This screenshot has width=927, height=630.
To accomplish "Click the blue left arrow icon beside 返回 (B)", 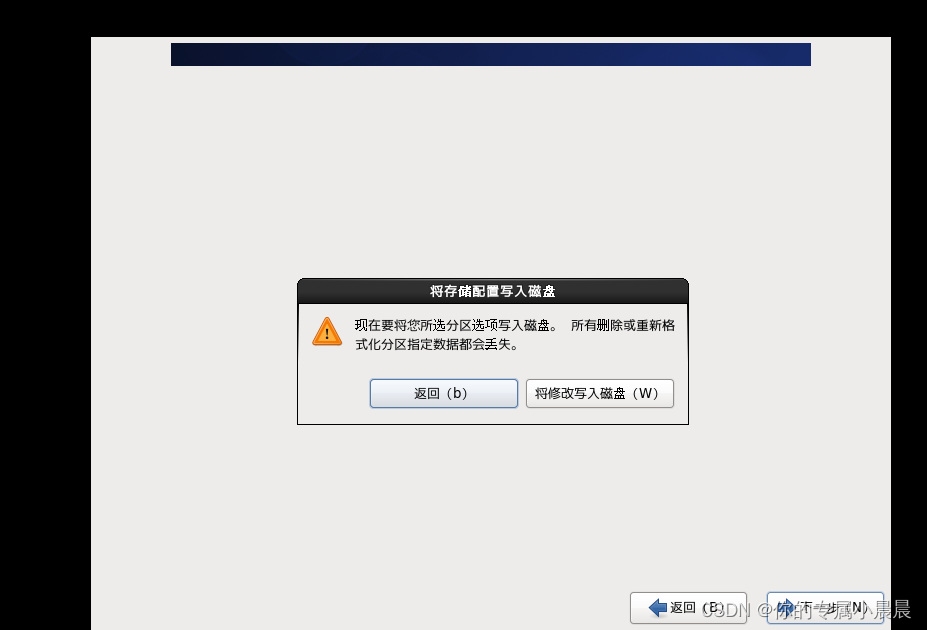I will coord(657,608).
